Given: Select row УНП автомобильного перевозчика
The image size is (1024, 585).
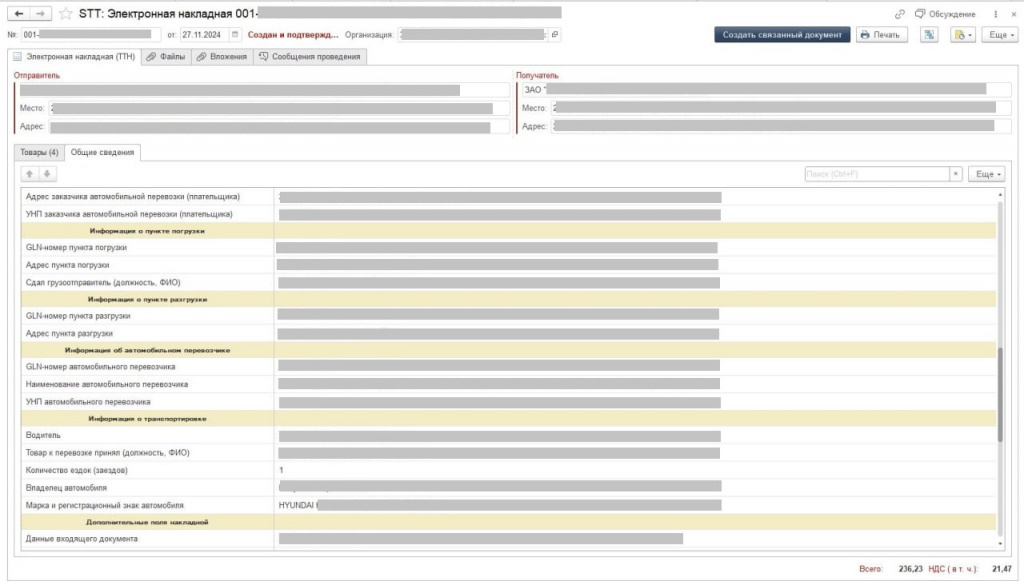Looking at the screenshot, I should [x=508, y=402].
